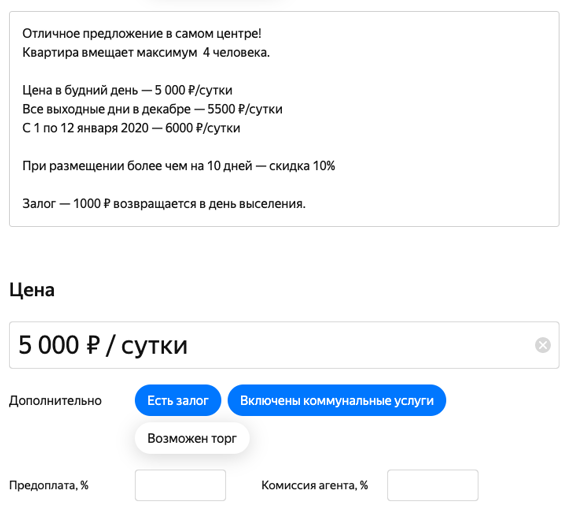Screen dimensions: 576x513
Task: Clear the price field with the X icon
Action: tap(543, 345)
